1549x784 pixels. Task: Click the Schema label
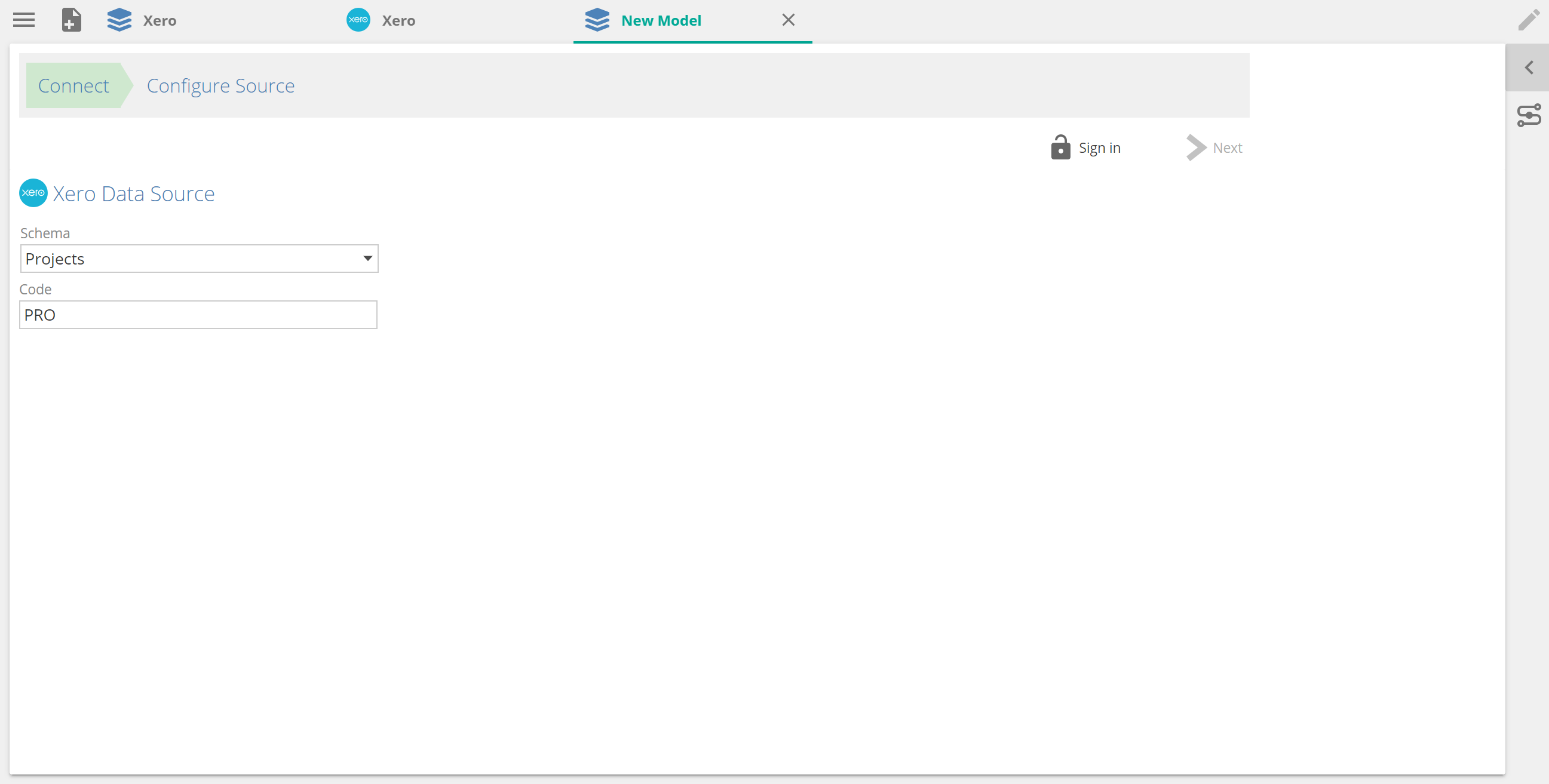45,233
